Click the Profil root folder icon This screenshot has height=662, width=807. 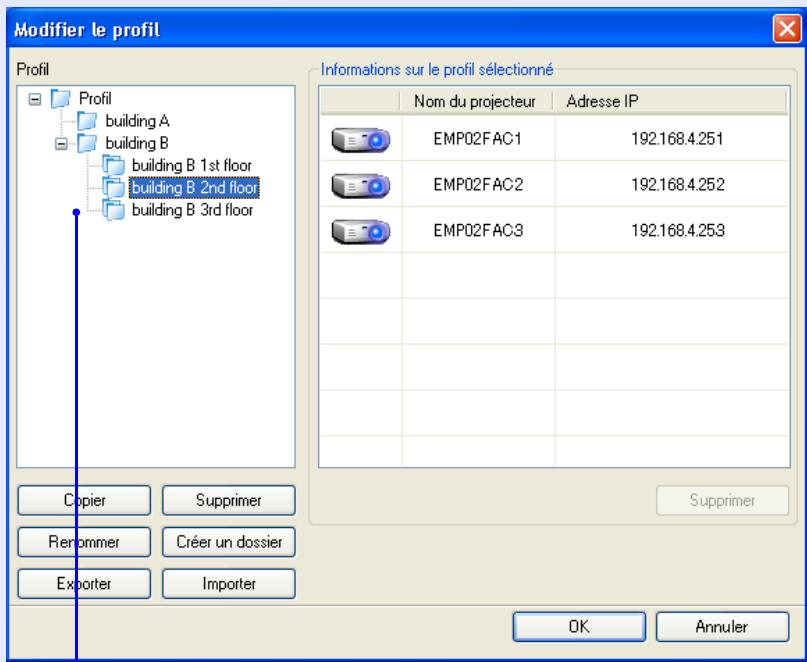click(x=60, y=98)
